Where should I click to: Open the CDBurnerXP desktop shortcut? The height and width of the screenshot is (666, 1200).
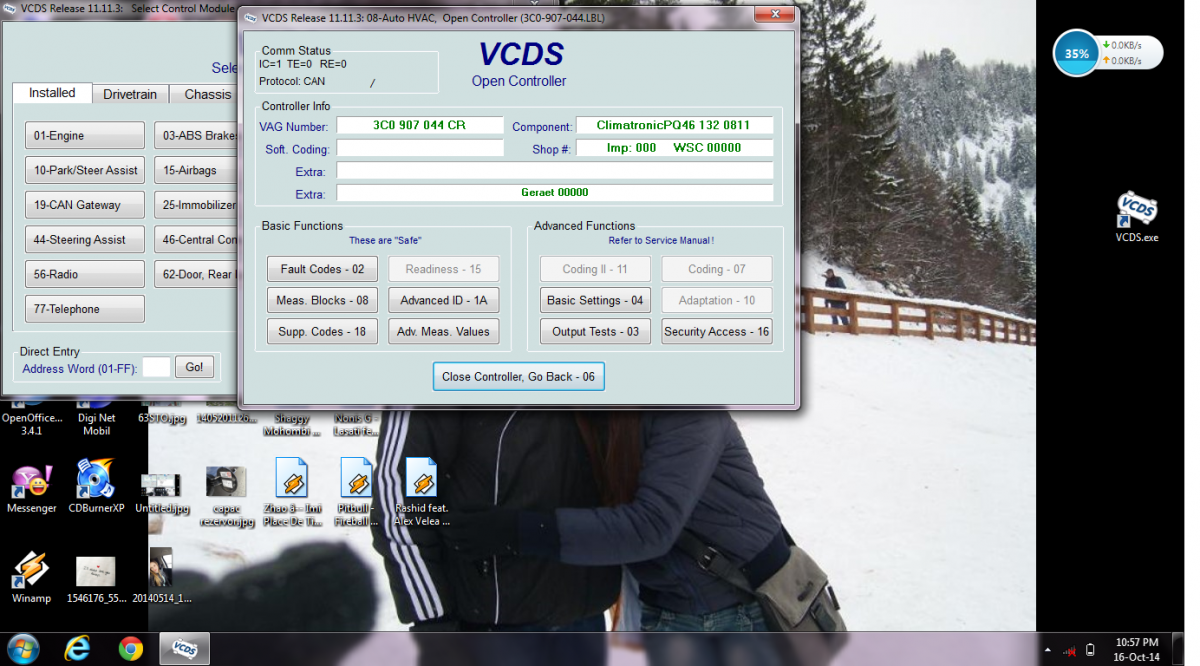[x=96, y=486]
